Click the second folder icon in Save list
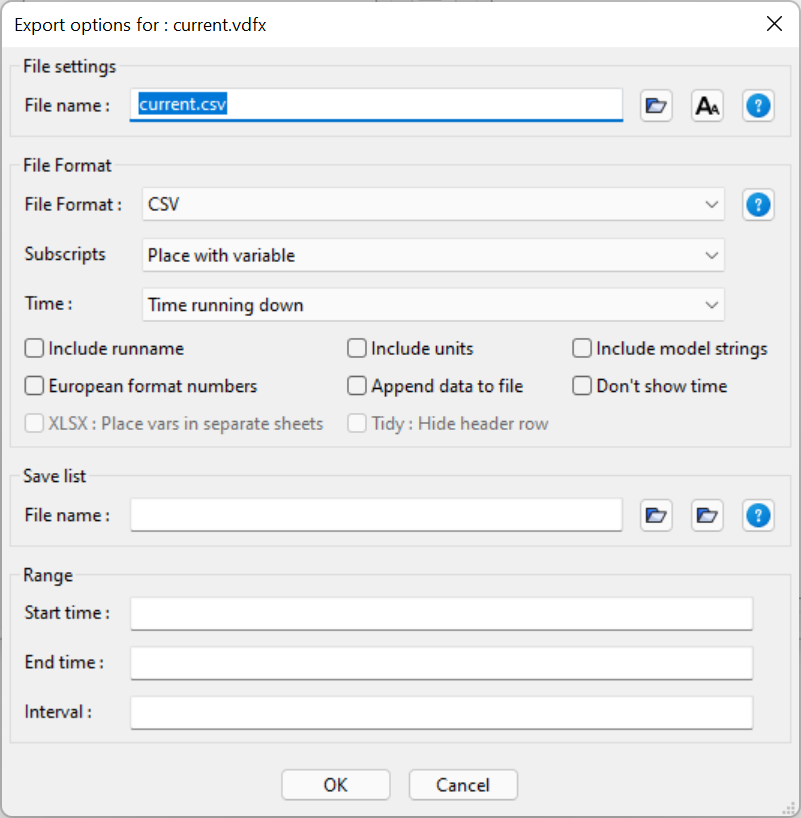 pos(707,515)
